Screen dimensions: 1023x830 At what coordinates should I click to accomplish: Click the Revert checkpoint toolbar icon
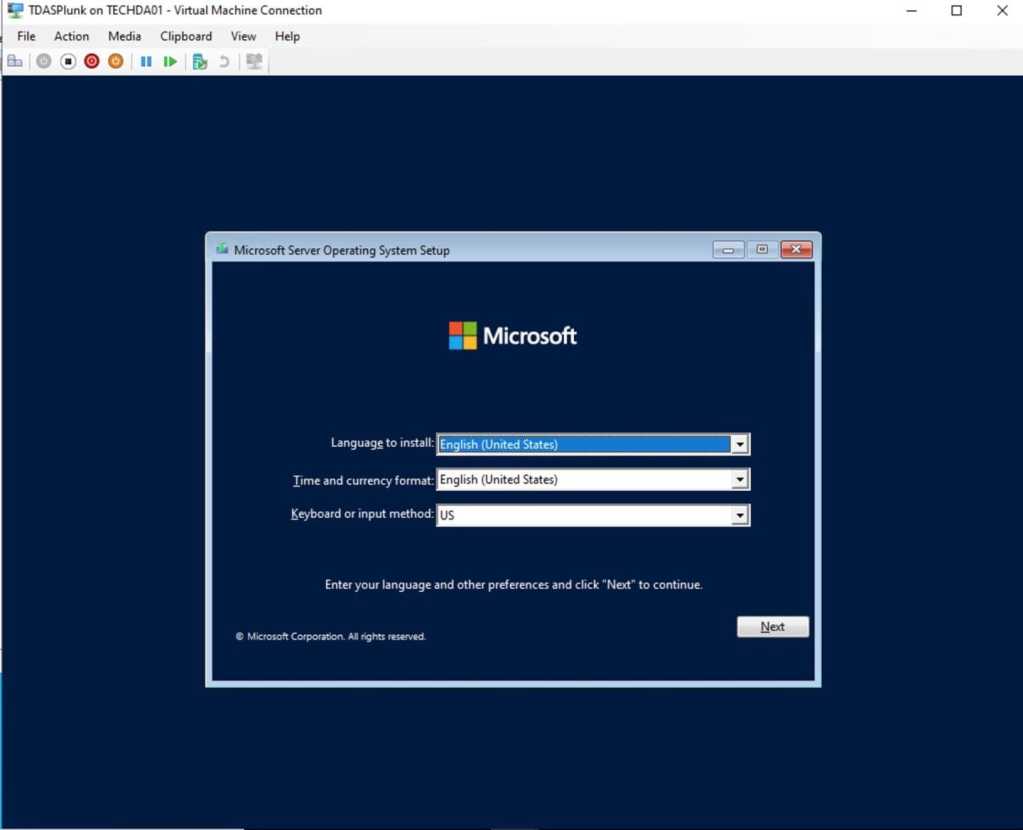[222, 61]
